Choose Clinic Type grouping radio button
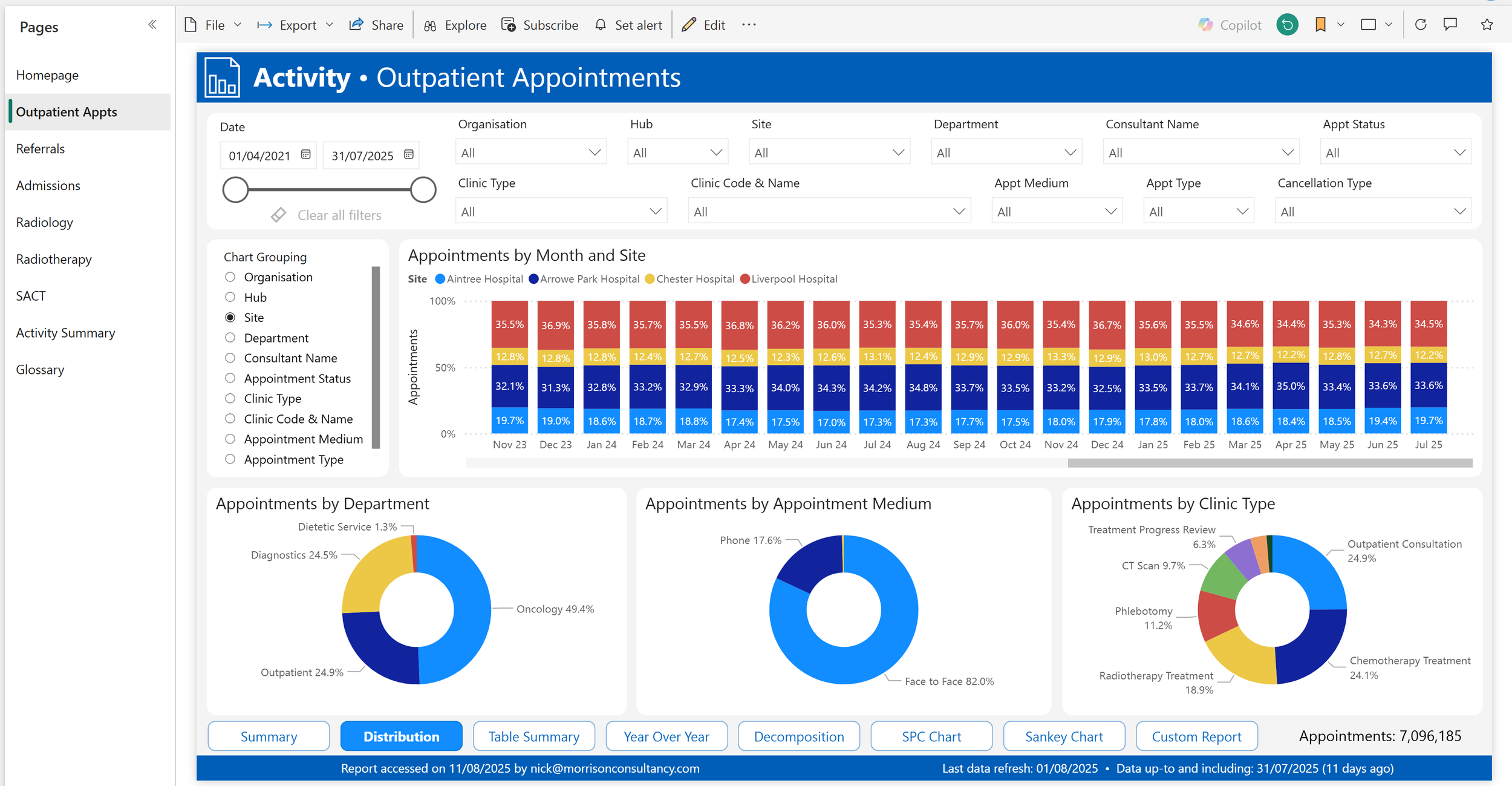1512x786 pixels. pyautogui.click(x=230, y=398)
